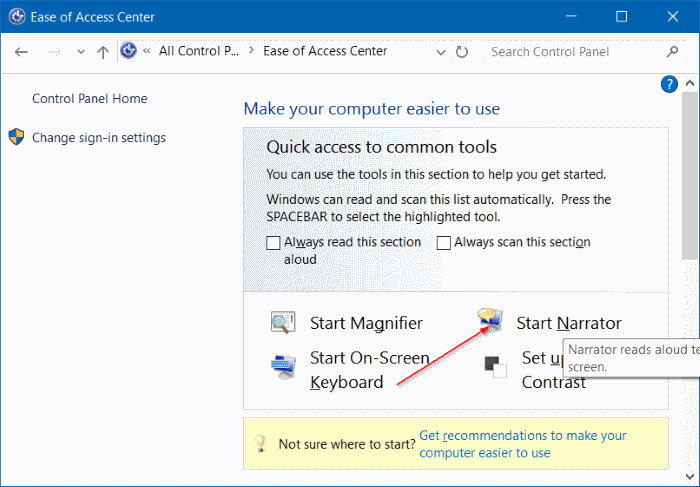Click the Narrator speech bubble icon
The height and width of the screenshot is (487, 700).
[x=490, y=320]
